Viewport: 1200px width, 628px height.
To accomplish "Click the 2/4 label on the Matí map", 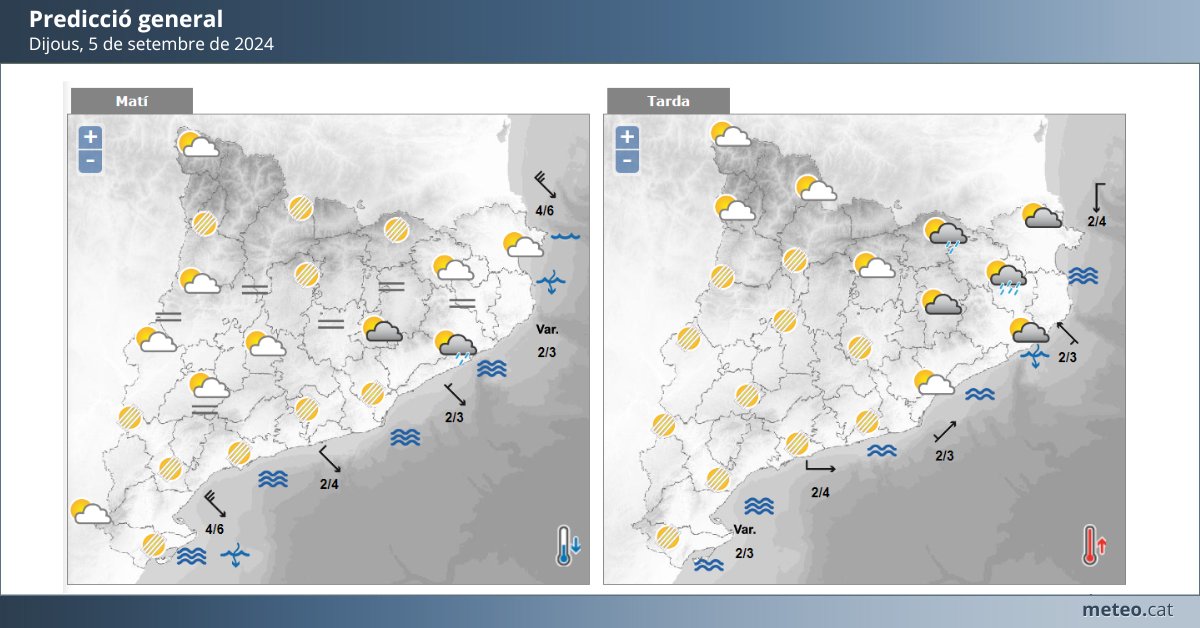I will pos(329,485).
